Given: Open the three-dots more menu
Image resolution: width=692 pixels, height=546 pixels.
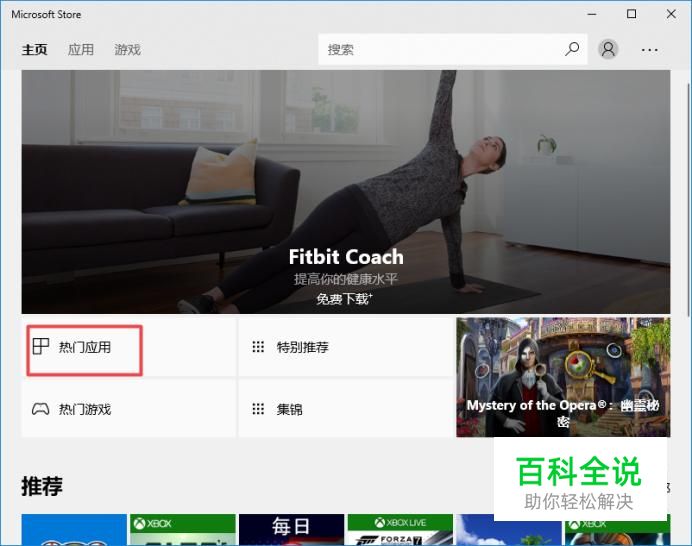Looking at the screenshot, I should (x=649, y=50).
